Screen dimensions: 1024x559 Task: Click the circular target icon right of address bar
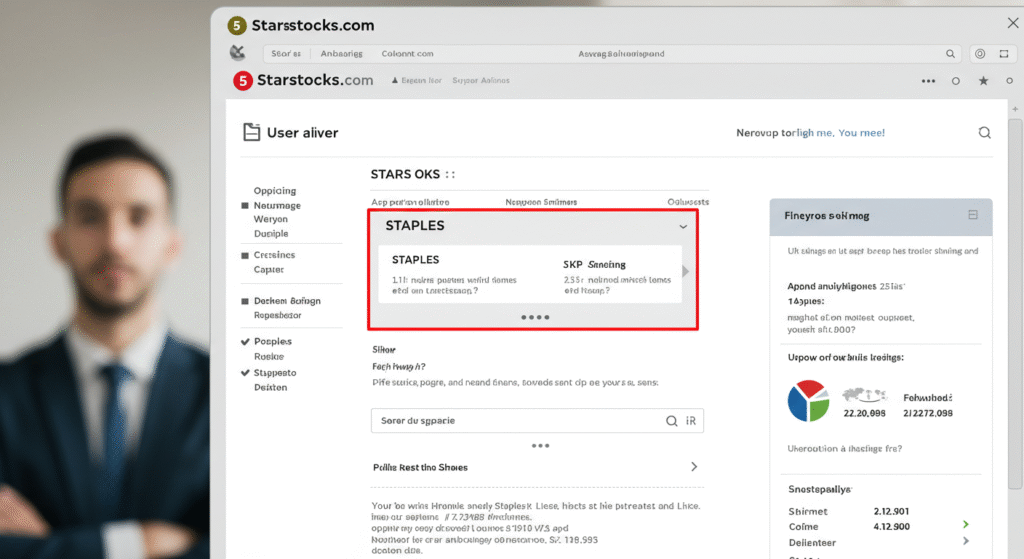coord(980,54)
